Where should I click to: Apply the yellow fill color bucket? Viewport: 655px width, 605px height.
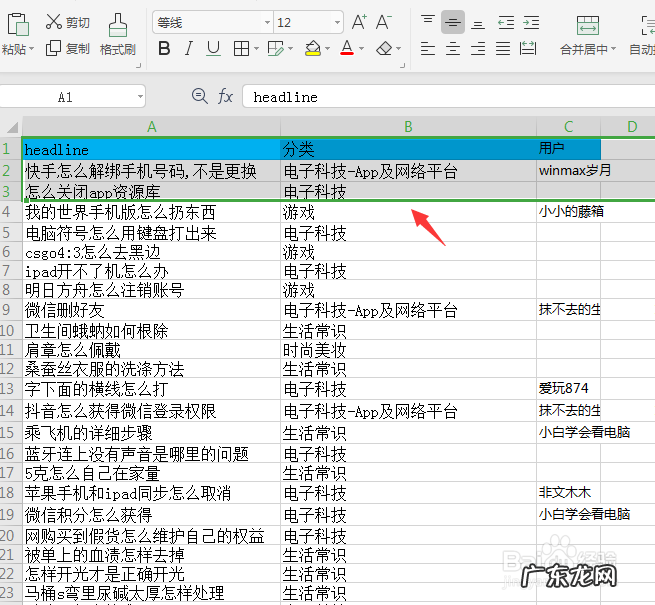tap(312, 48)
